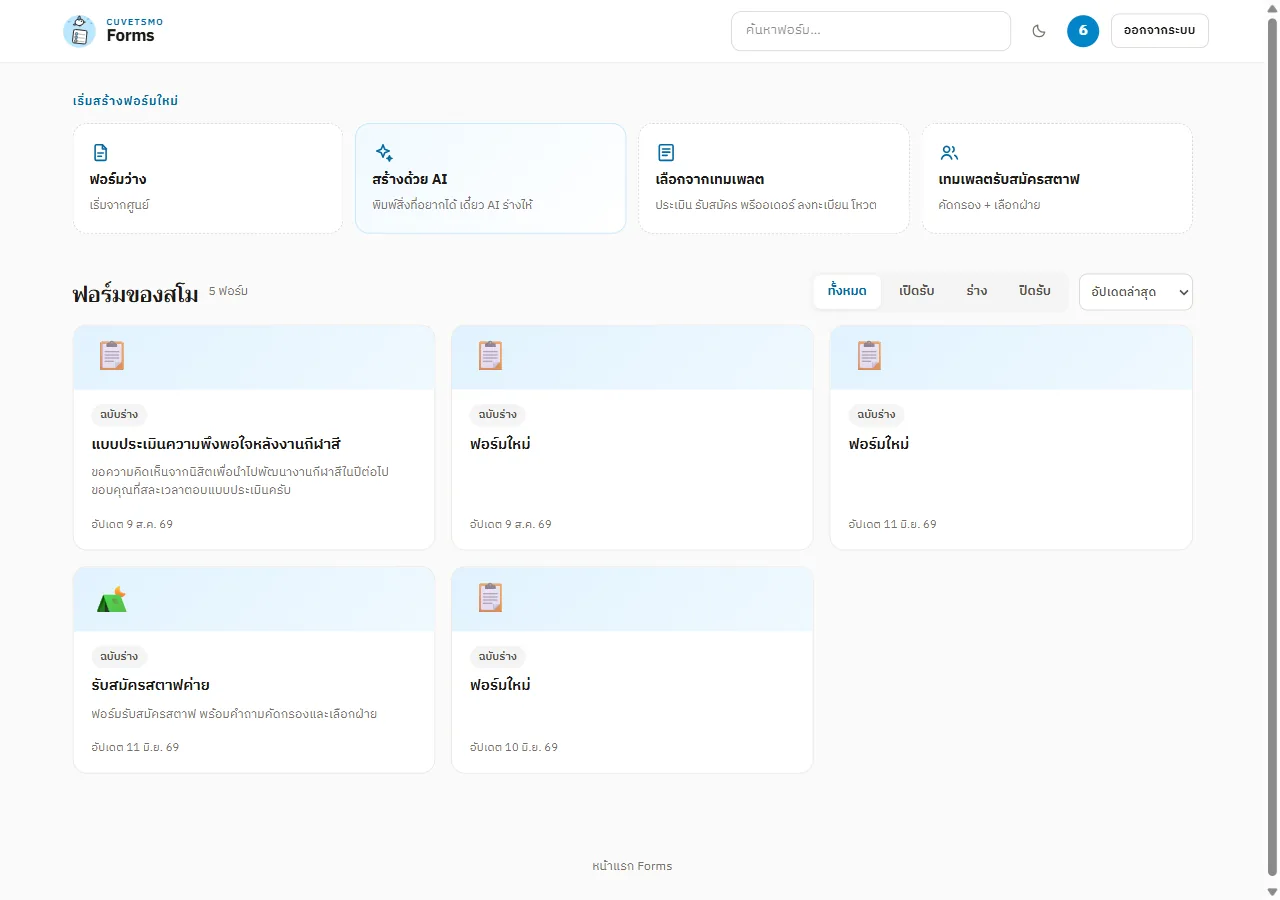1280x900 pixels.
Task: Click the คัดกรอง + เลือกฝ่าย subtitle text
Action: 990,205
